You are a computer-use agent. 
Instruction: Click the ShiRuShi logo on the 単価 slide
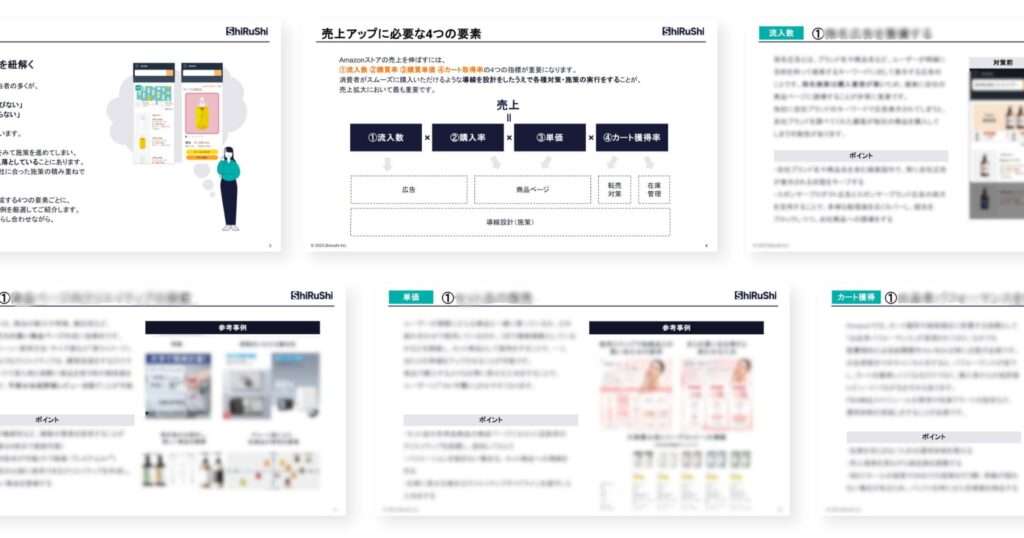(754, 296)
